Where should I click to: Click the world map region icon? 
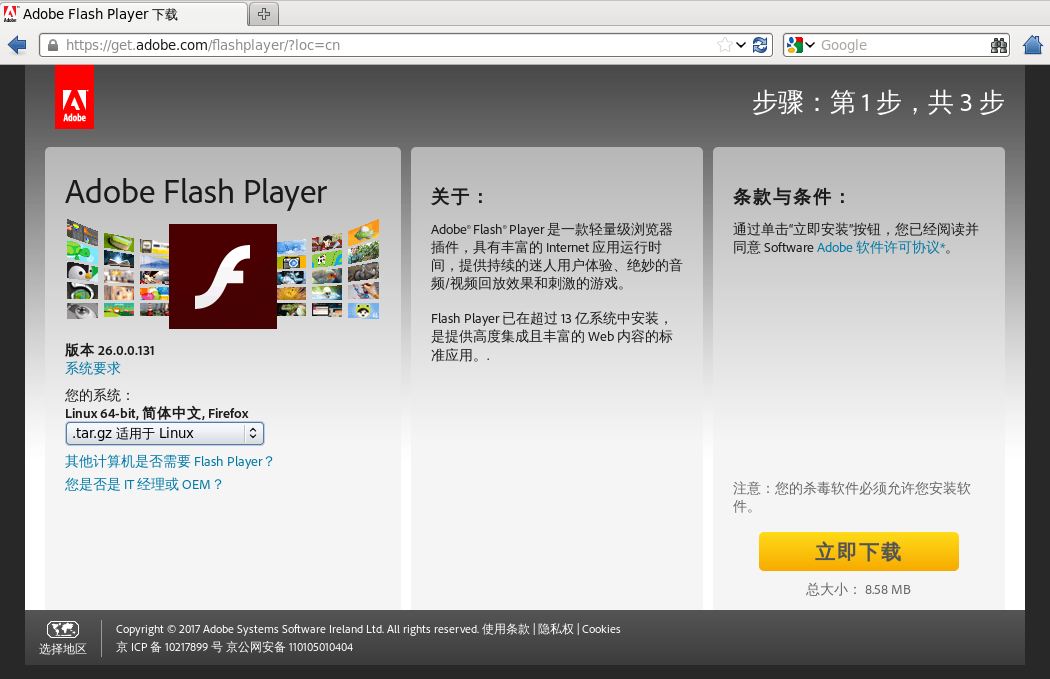(x=63, y=629)
